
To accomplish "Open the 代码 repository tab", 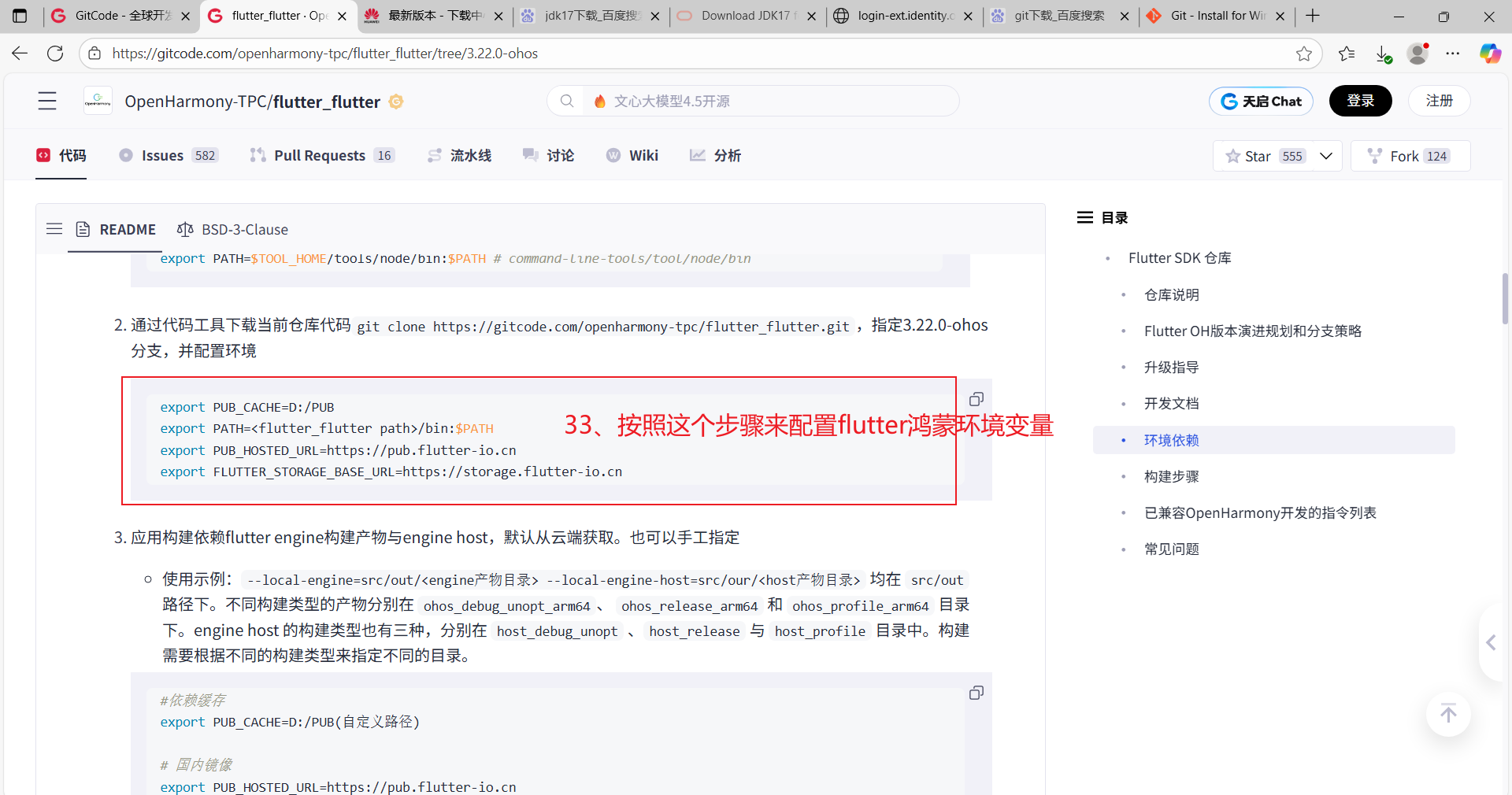I will click(61, 155).
